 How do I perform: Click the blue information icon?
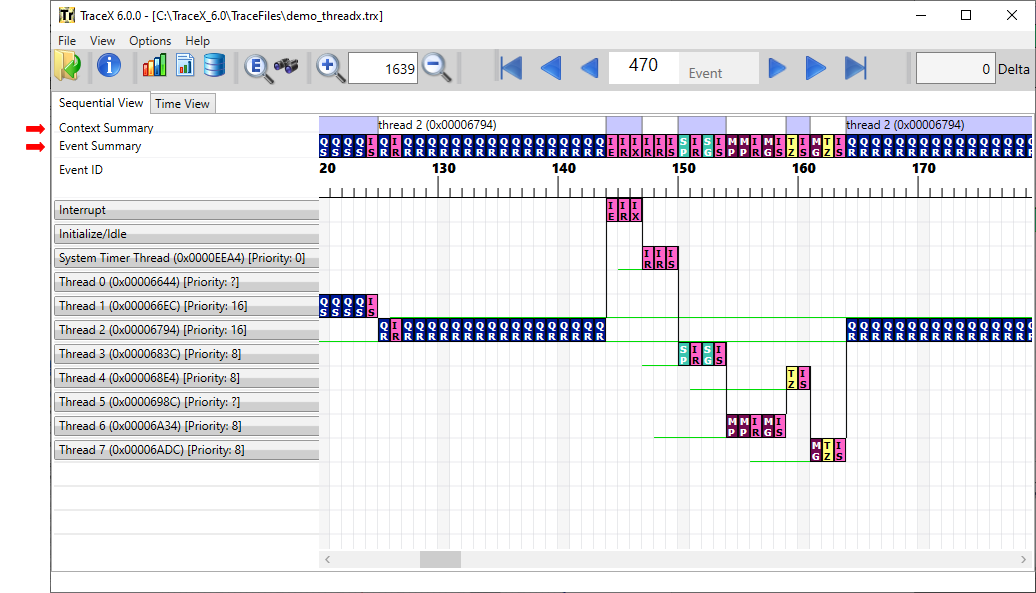[108, 66]
